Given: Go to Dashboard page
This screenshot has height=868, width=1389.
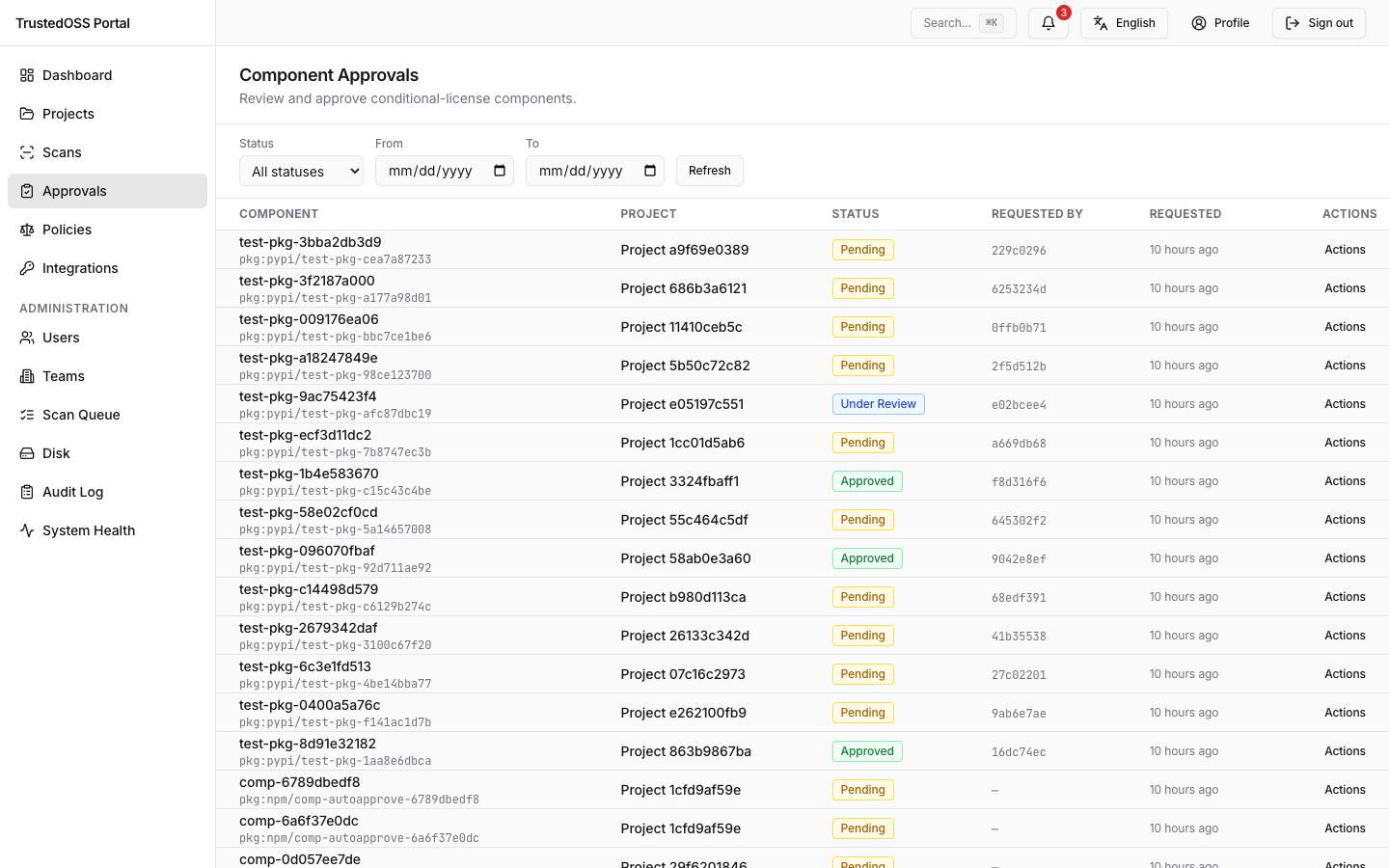Looking at the screenshot, I should tap(107, 75).
